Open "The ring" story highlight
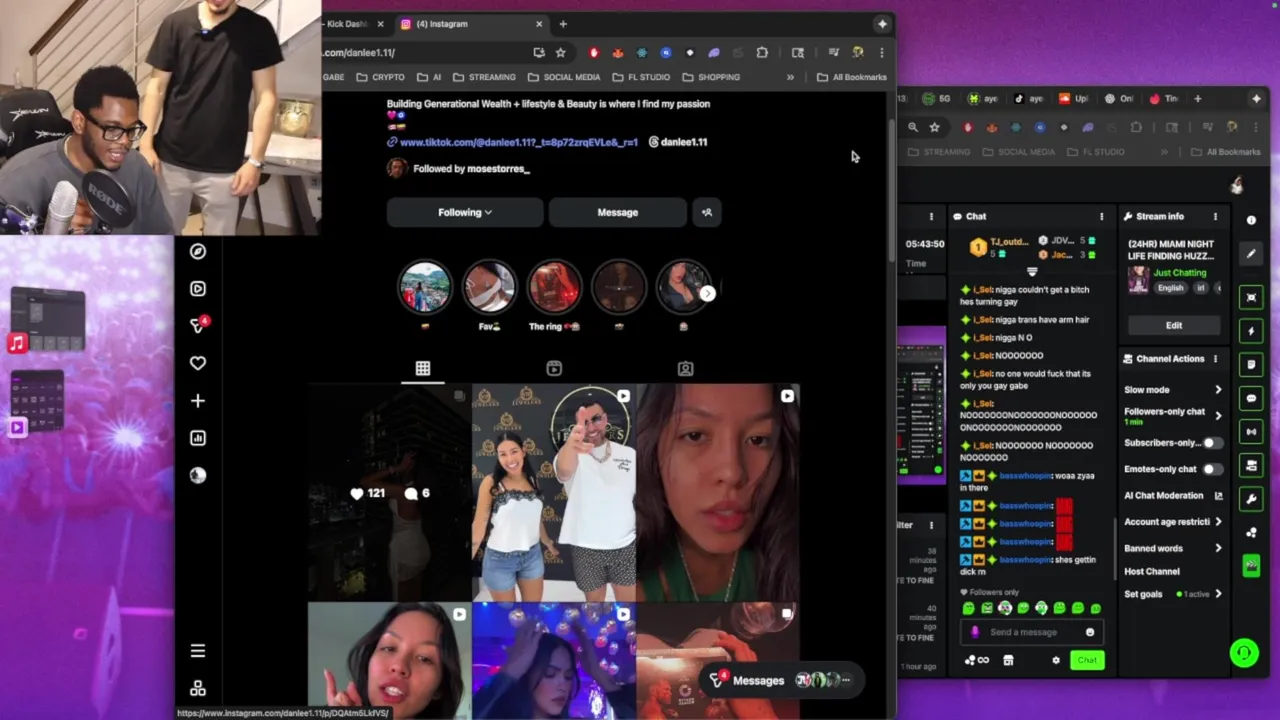This screenshot has height=720, width=1280. coord(554,296)
